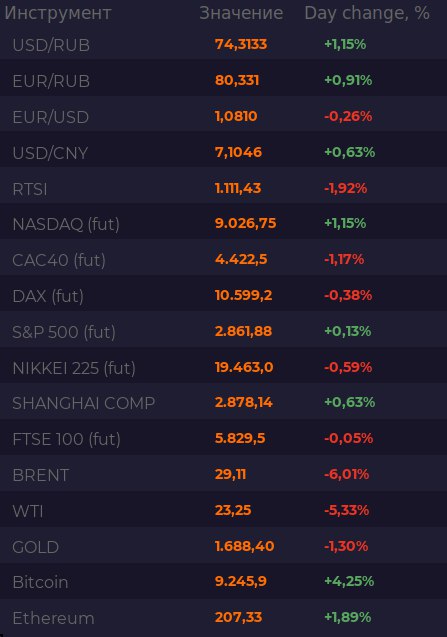Open the GOLD instrument row
Screen dimensions: 447x637
[224, 546]
